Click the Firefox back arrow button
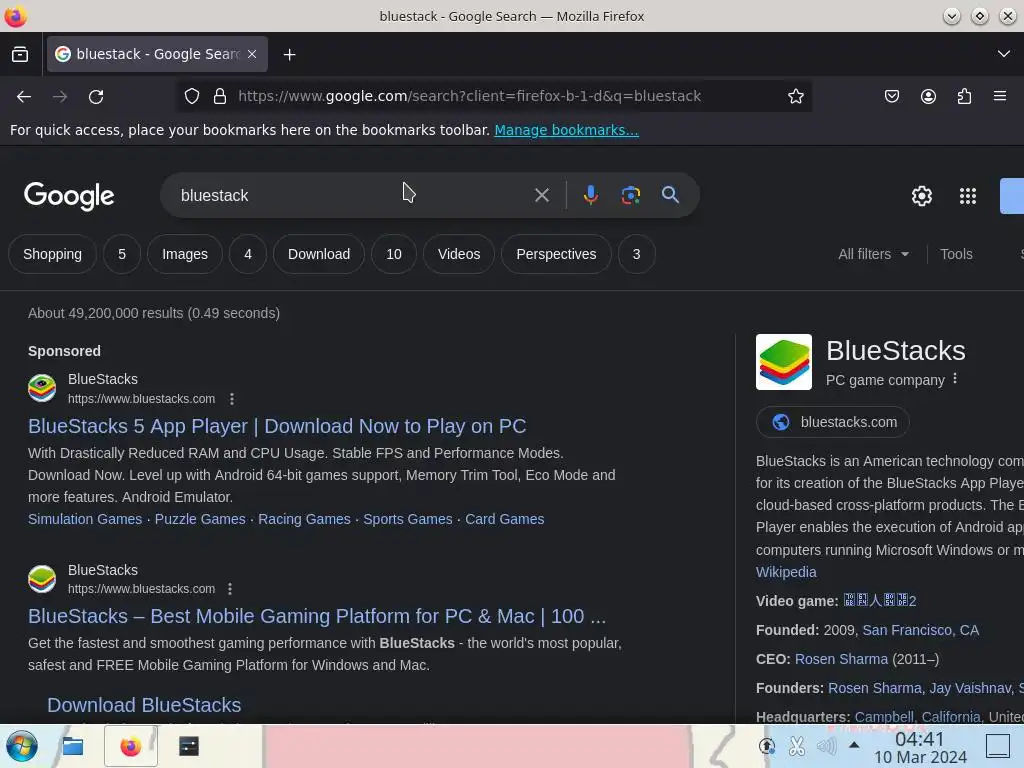This screenshot has height=768, width=1024. pos(24,97)
